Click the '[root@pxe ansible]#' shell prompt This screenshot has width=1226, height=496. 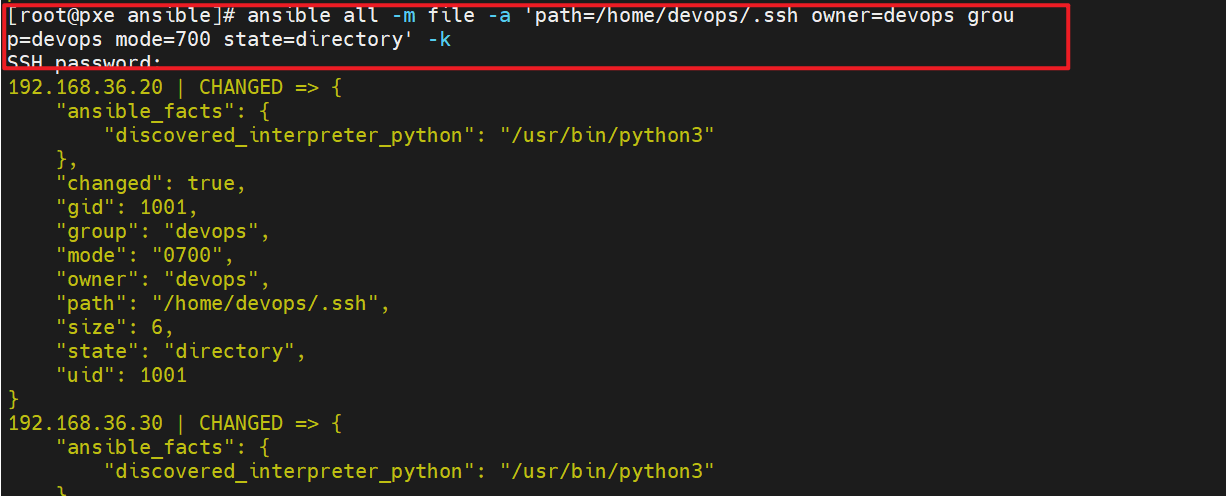click(121, 18)
